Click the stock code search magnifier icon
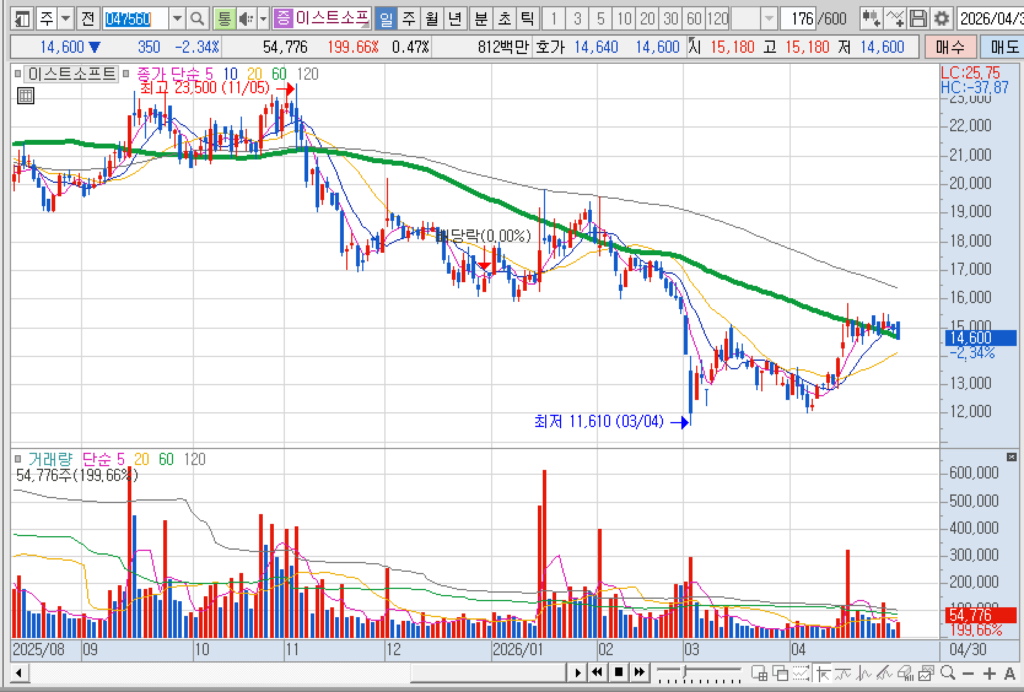 pos(197,18)
